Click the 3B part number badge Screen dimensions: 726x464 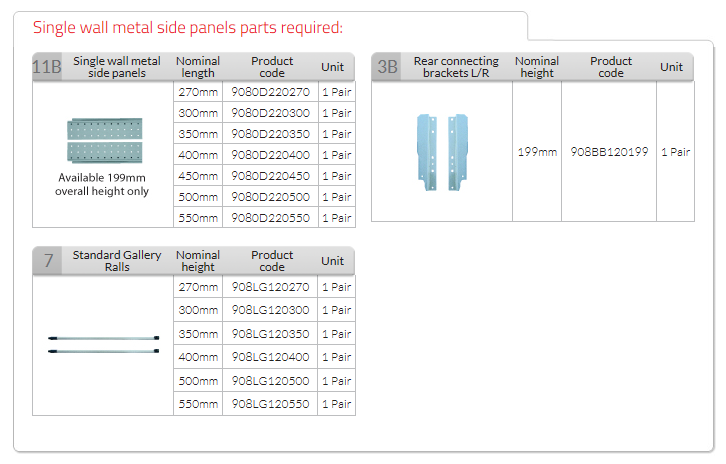point(387,67)
